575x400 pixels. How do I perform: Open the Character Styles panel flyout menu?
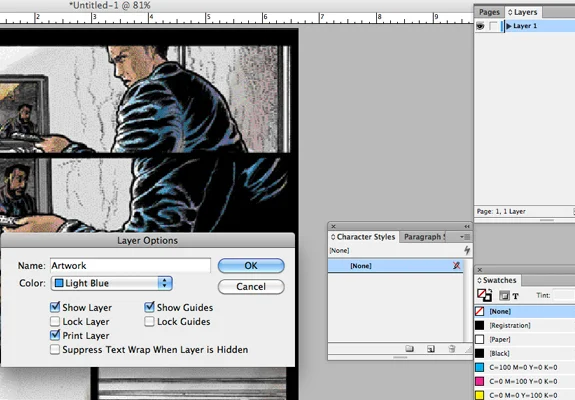click(x=465, y=237)
